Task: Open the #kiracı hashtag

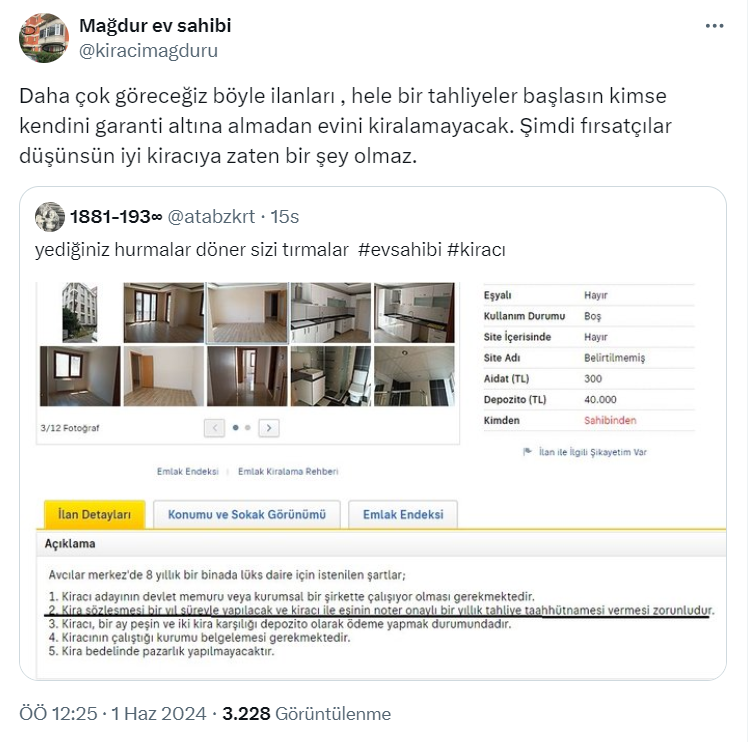Action: [476, 250]
